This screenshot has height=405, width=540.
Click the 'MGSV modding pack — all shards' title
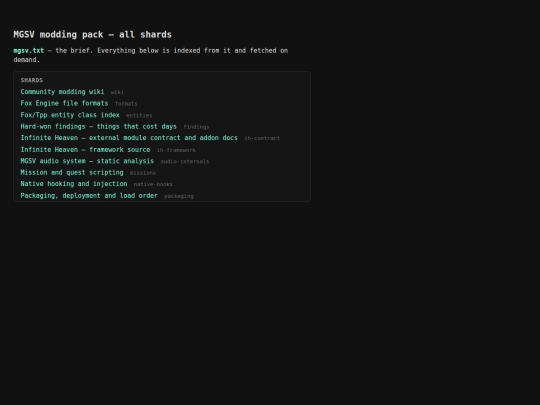[92, 34]
